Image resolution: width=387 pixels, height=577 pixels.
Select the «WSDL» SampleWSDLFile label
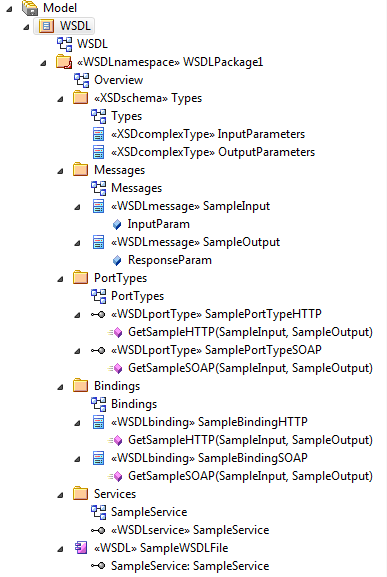(161, 548)
